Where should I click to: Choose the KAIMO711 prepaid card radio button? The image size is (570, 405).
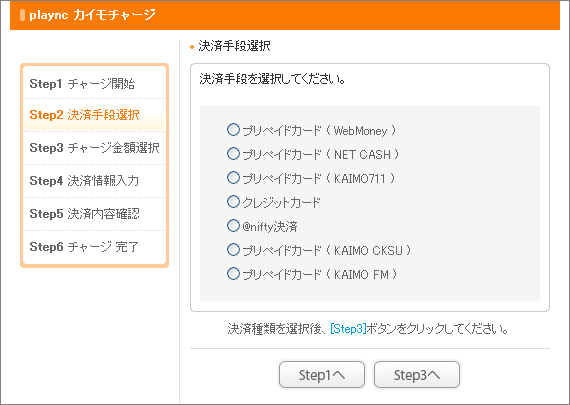click(233, 177)
